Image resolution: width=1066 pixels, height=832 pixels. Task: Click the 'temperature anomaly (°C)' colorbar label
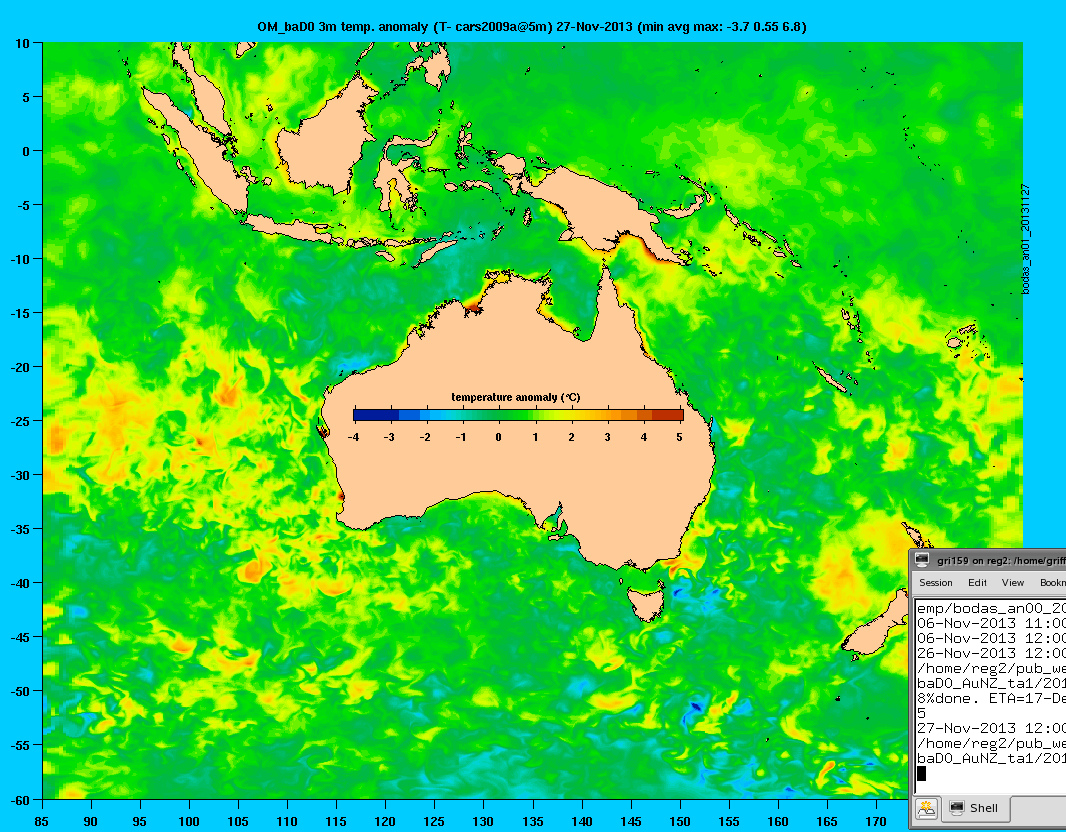516,397
